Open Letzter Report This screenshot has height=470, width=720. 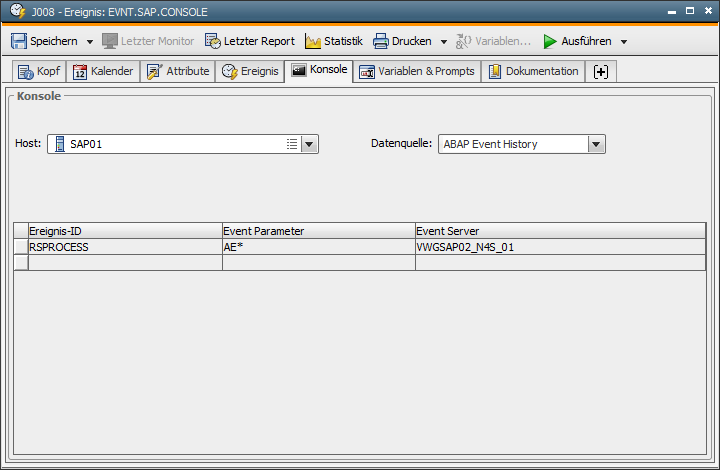250,41
